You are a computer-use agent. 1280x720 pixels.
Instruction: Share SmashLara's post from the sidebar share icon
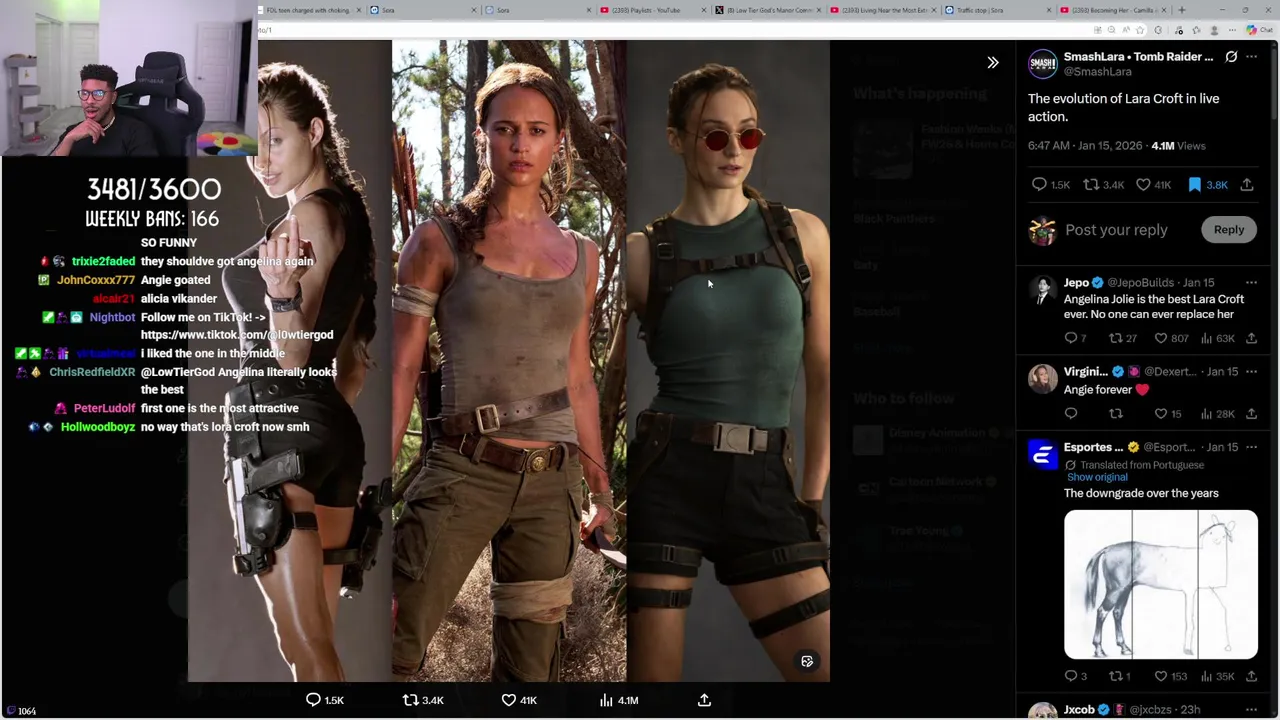pos(1247,185)
